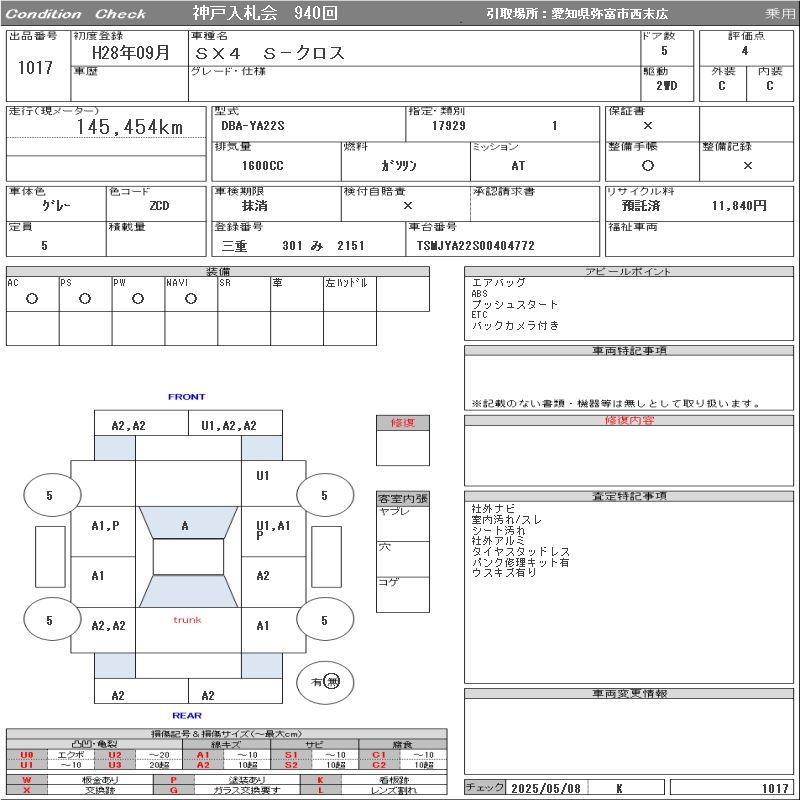Click the chassis number TSMJYA22S00404772
This screenshot has width=800, height=800.
click(x=475, y=245)
